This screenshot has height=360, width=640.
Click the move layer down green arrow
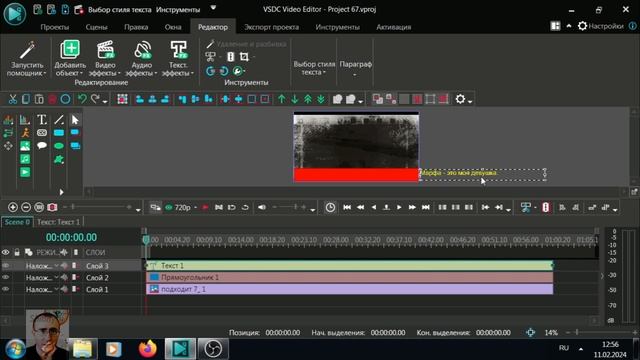(295, 99)
